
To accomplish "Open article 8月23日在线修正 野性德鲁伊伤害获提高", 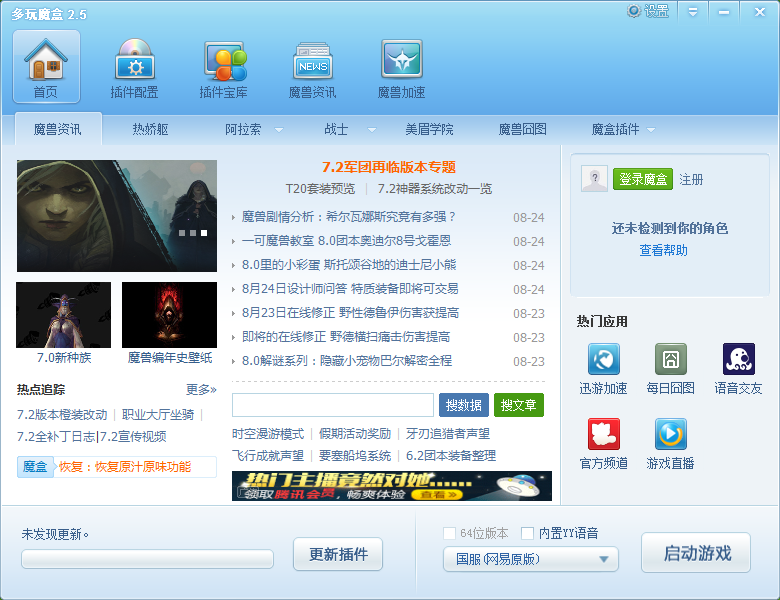I will click(350, 312).
